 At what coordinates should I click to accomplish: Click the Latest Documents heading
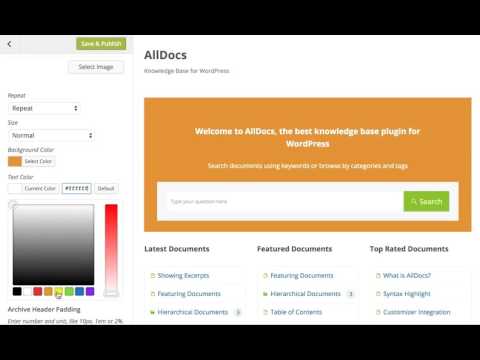(177, 249)
